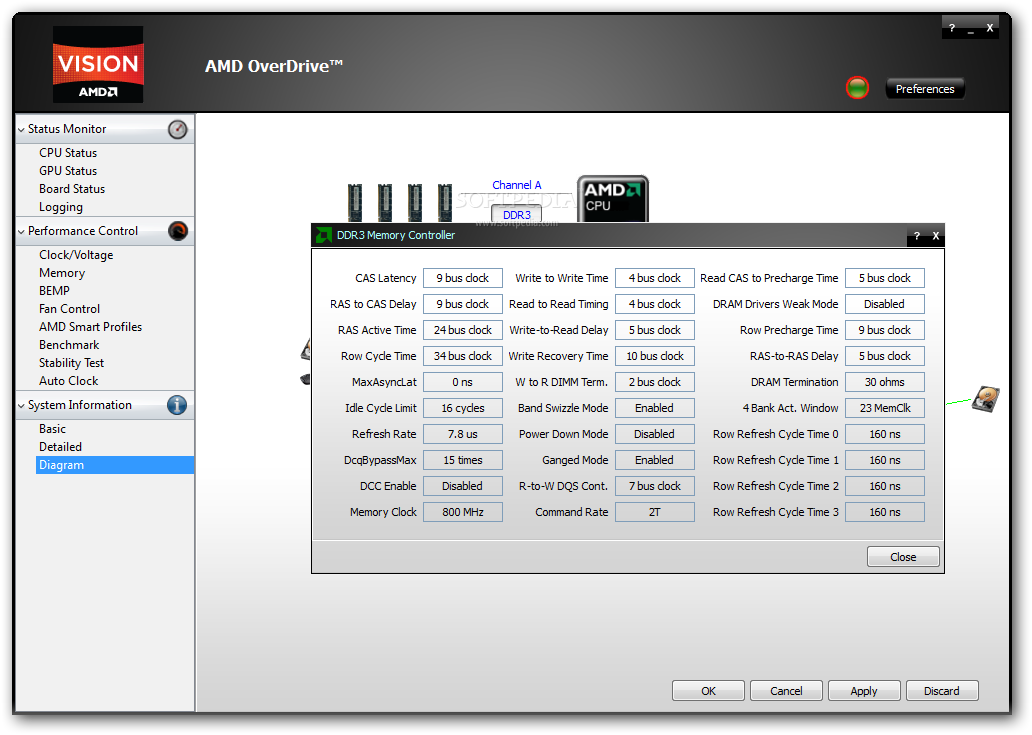Click main window help question mark
Image resolution: width=1032 pixels, height=735 pixels.
click(x=952, y=28)
